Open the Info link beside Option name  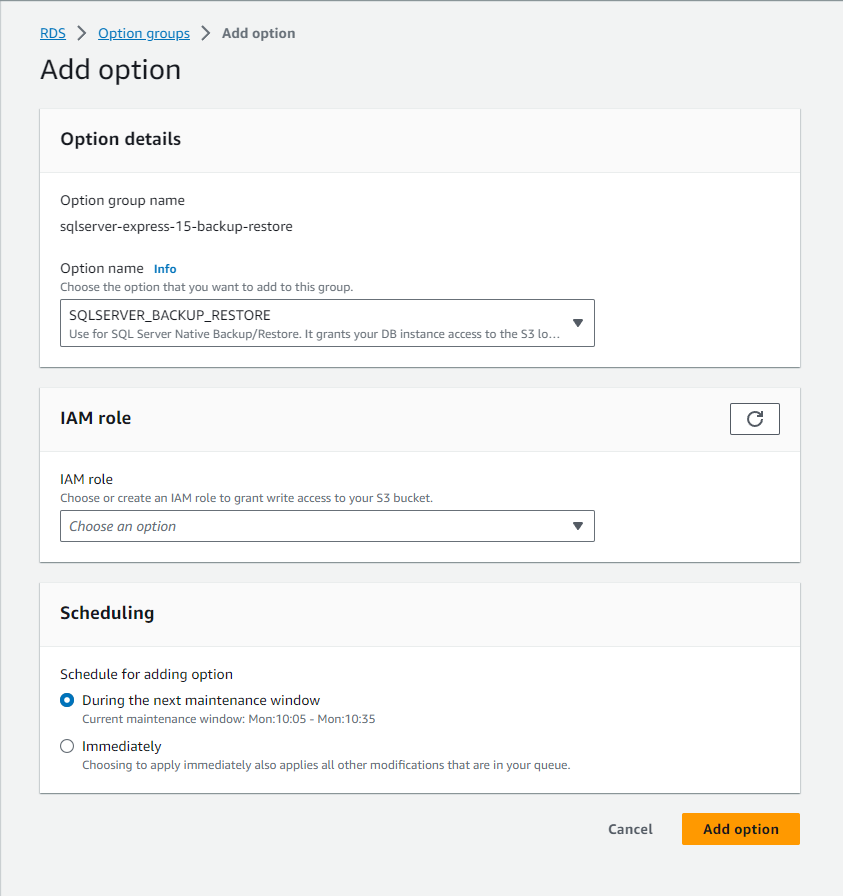pyautogui.click(x=165, y=269)
